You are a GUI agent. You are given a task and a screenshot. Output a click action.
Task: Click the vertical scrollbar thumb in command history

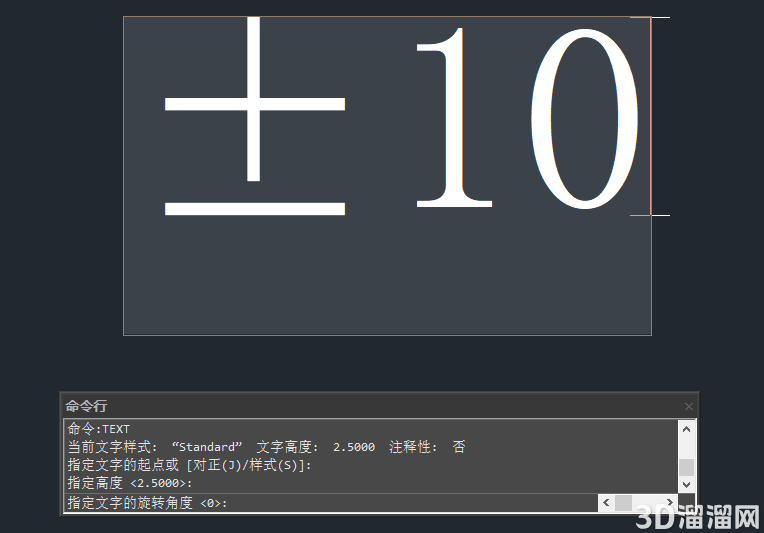(x=686, y=467)
